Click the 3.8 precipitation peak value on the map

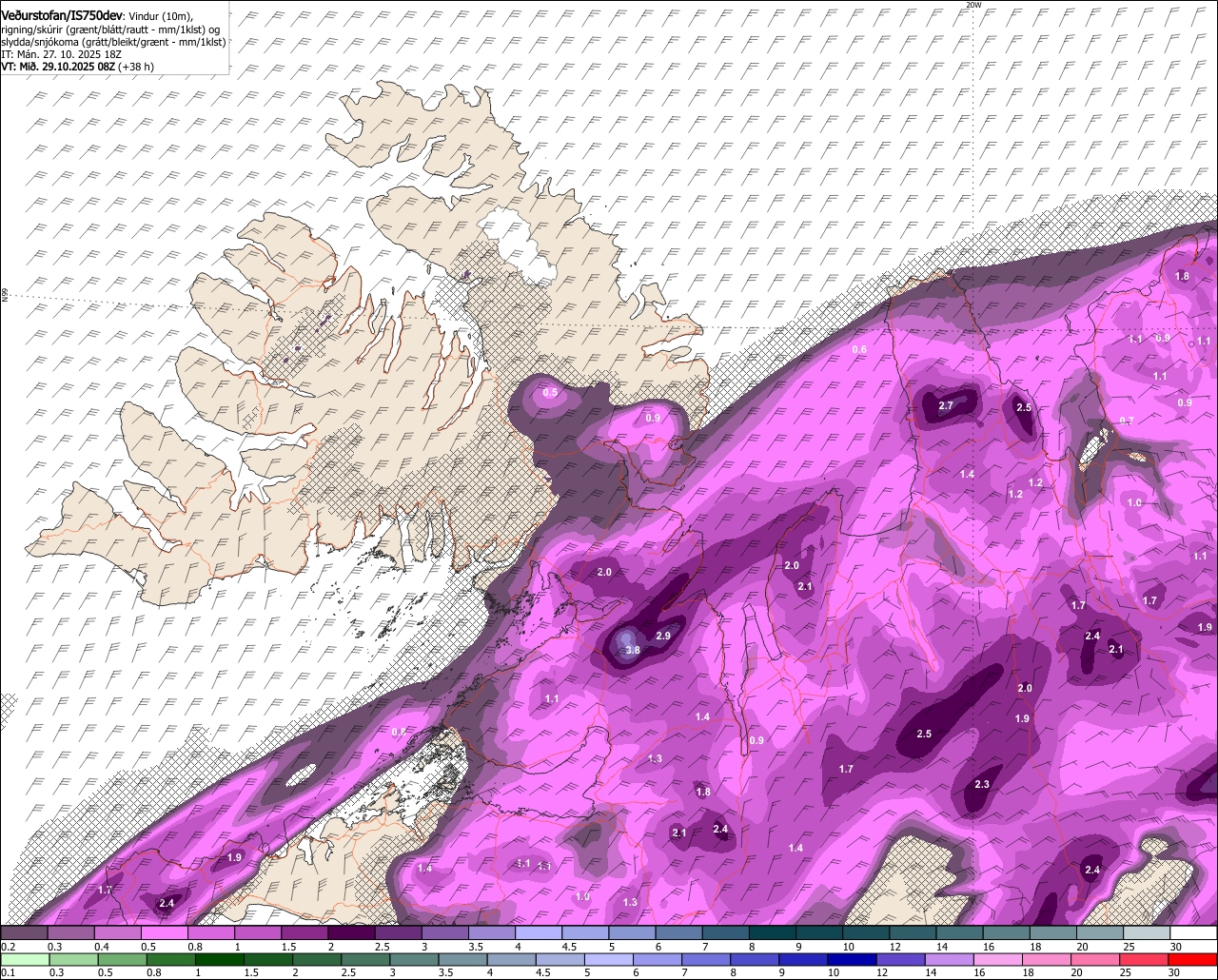click(633, 651)
